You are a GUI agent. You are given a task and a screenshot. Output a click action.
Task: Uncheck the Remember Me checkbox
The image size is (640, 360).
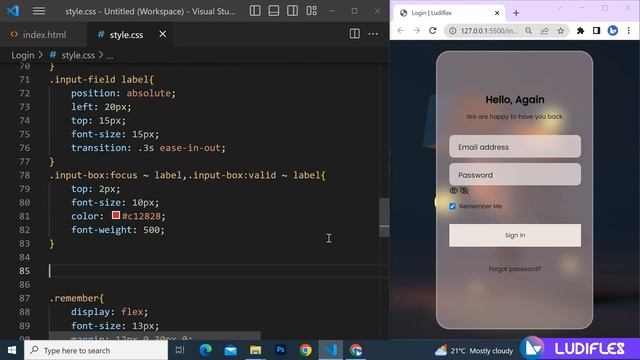(x=452, y=206)
